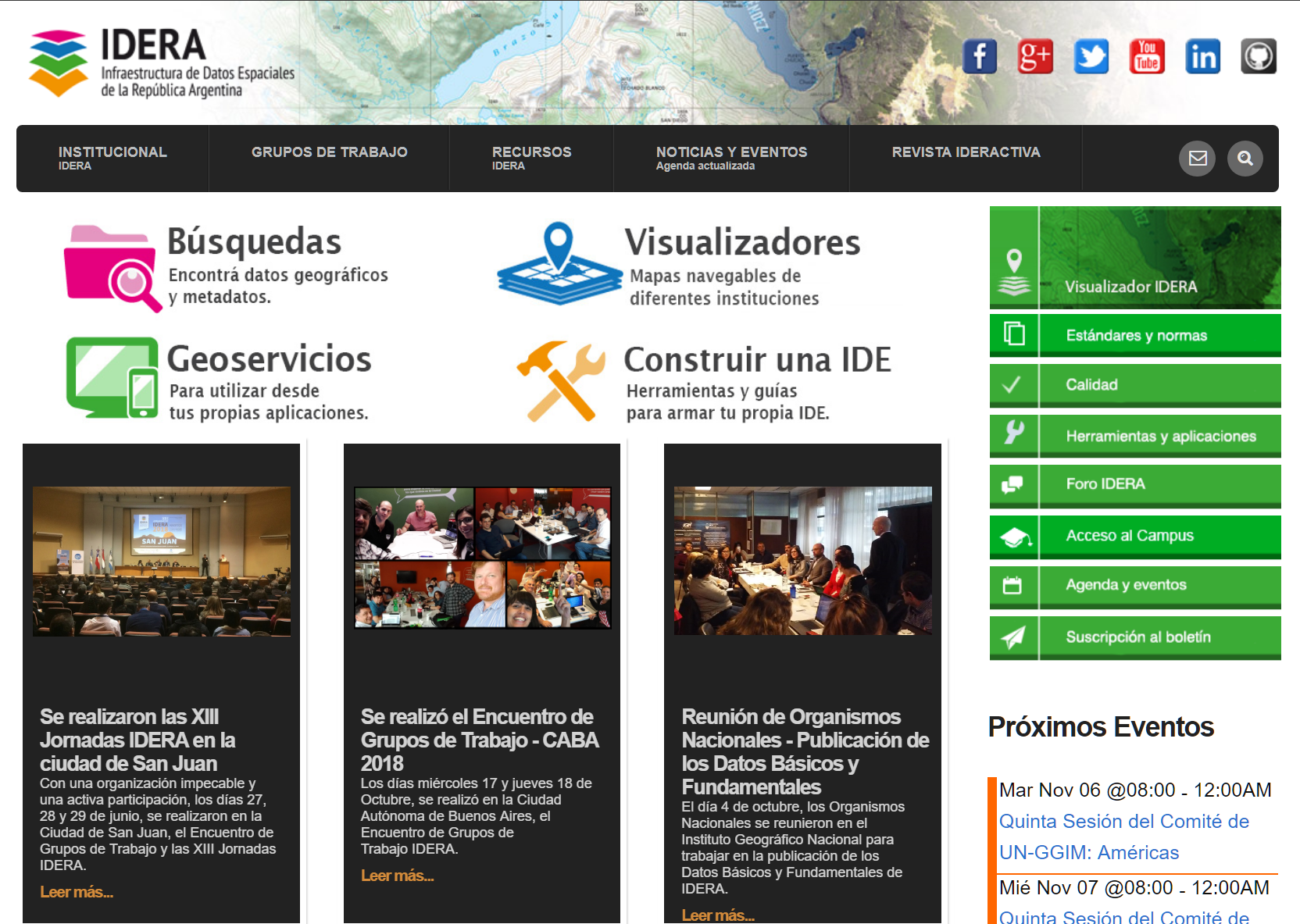Click the Grupos de Trabajo collage photo
The height and width of the screenshot is (924, 1300).
pos(482,558)
